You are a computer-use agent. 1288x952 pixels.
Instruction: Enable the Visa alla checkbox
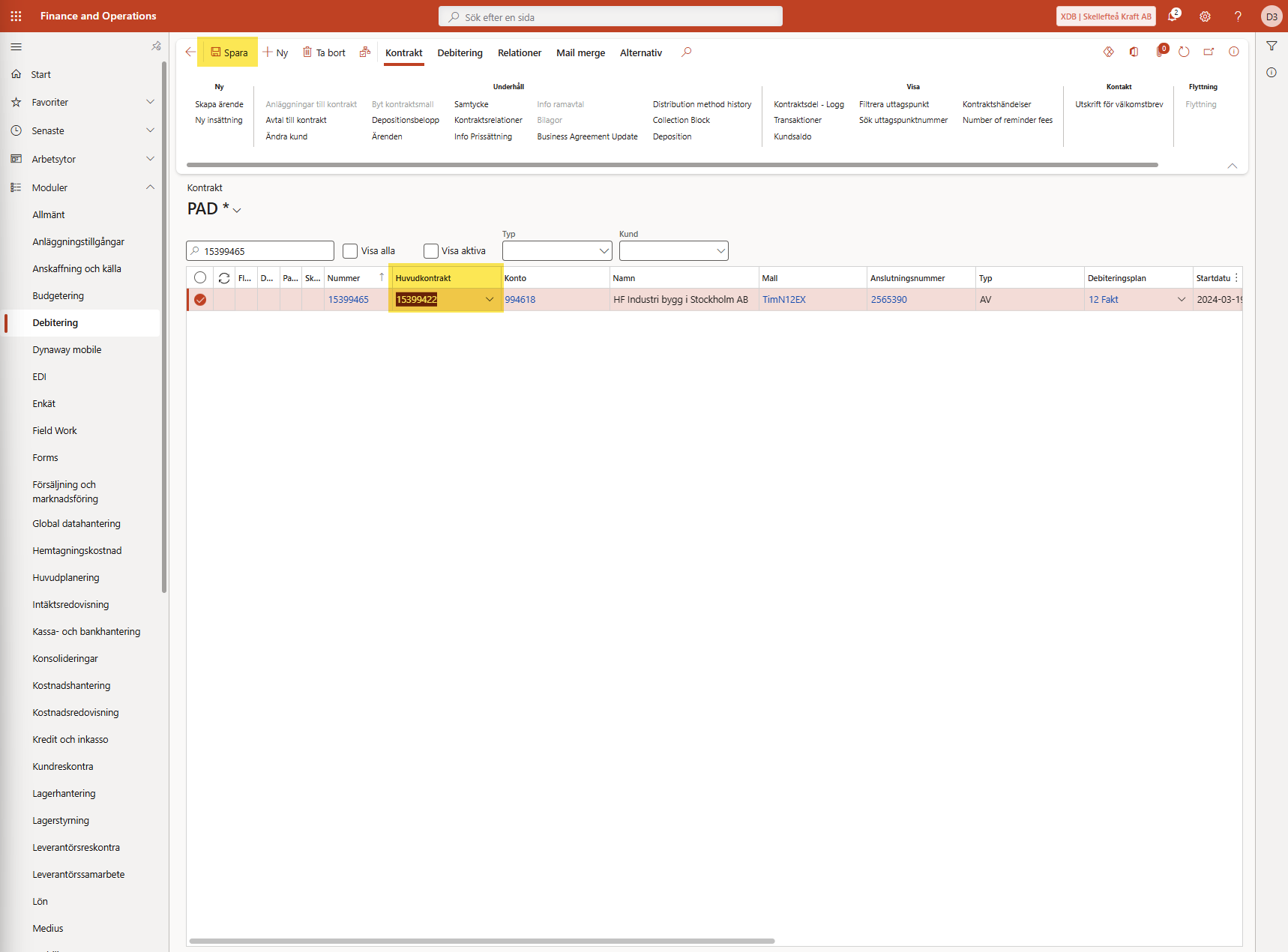[350, 251]
